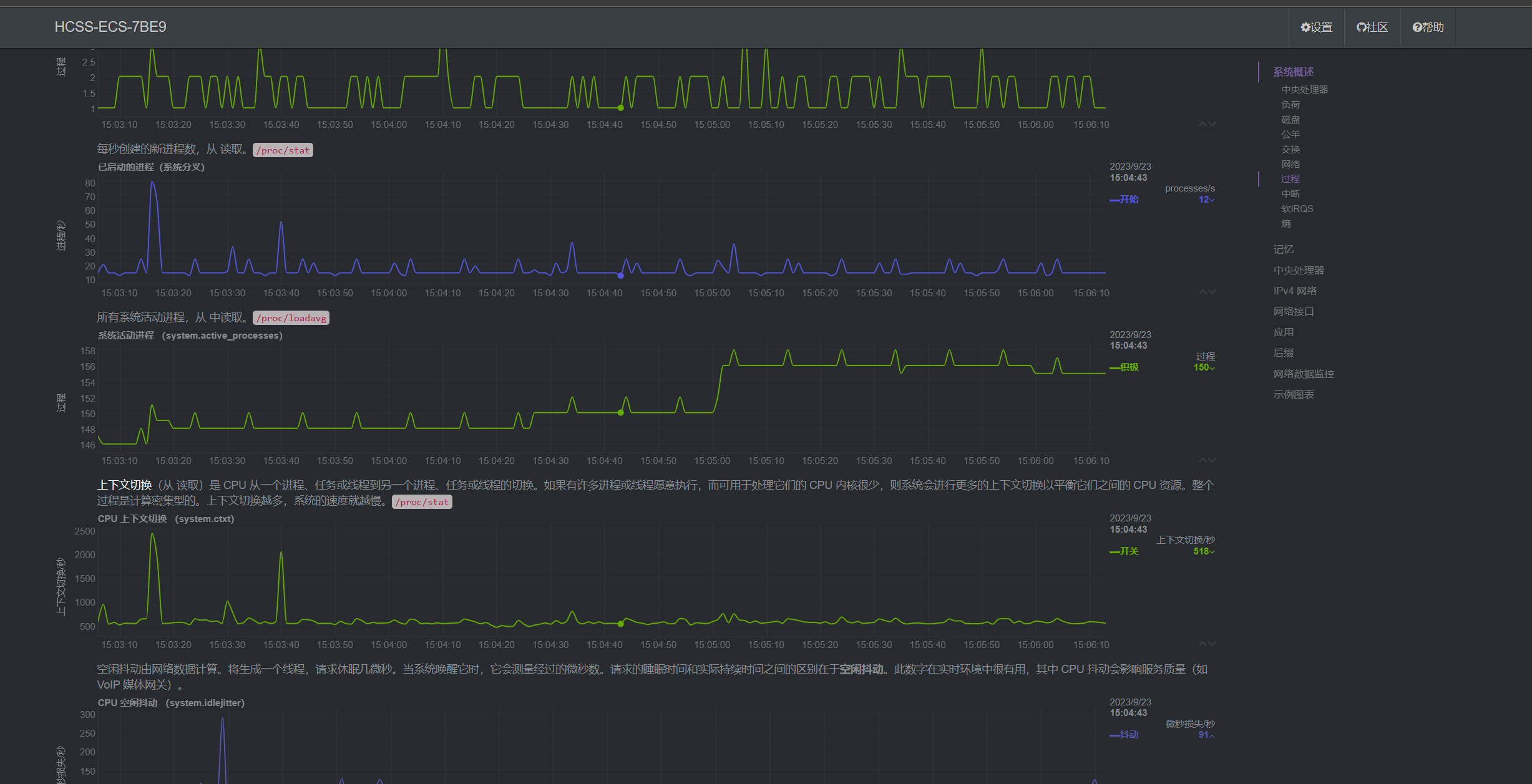
Task: Click the /proc/loadavg code tag
Action: [x=291, y=318]
